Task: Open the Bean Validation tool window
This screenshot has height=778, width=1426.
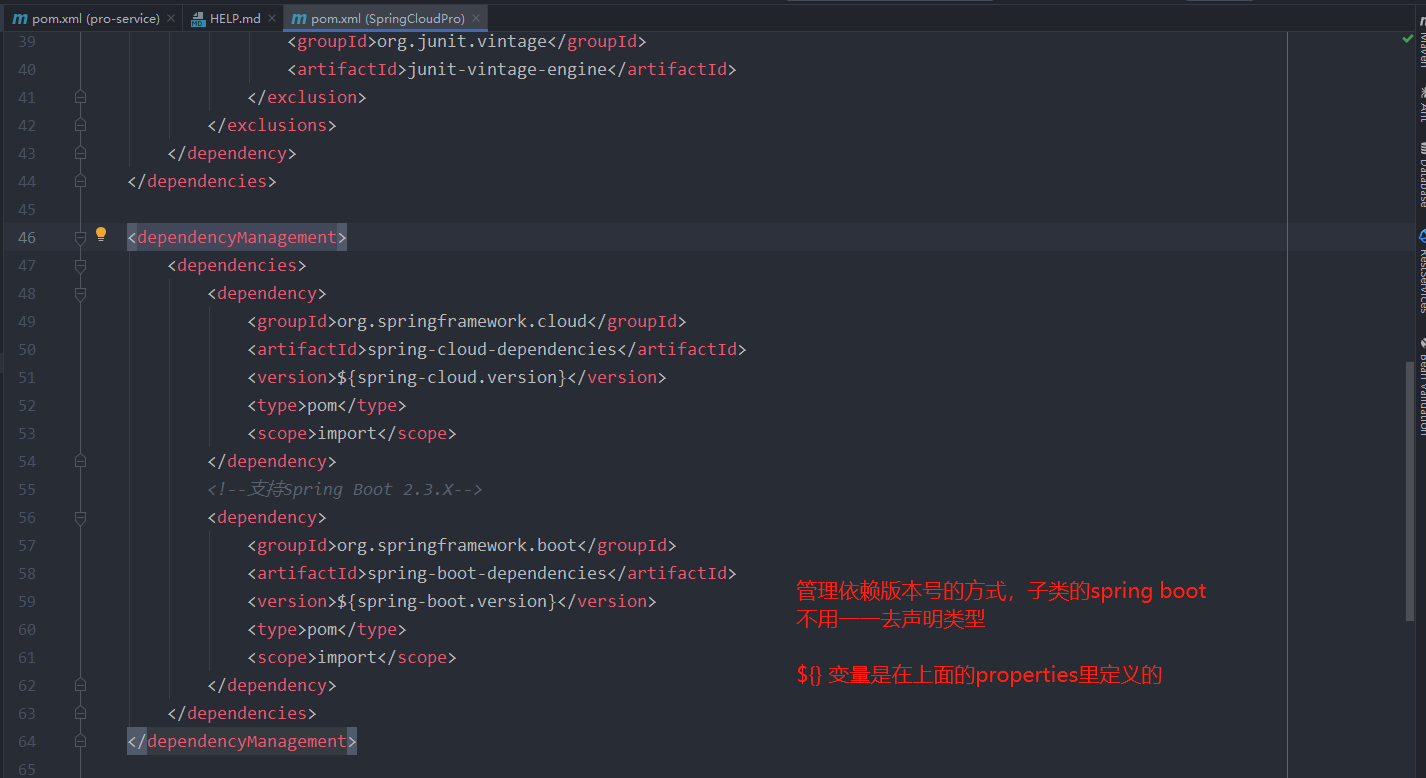Action: [1422, 385]
